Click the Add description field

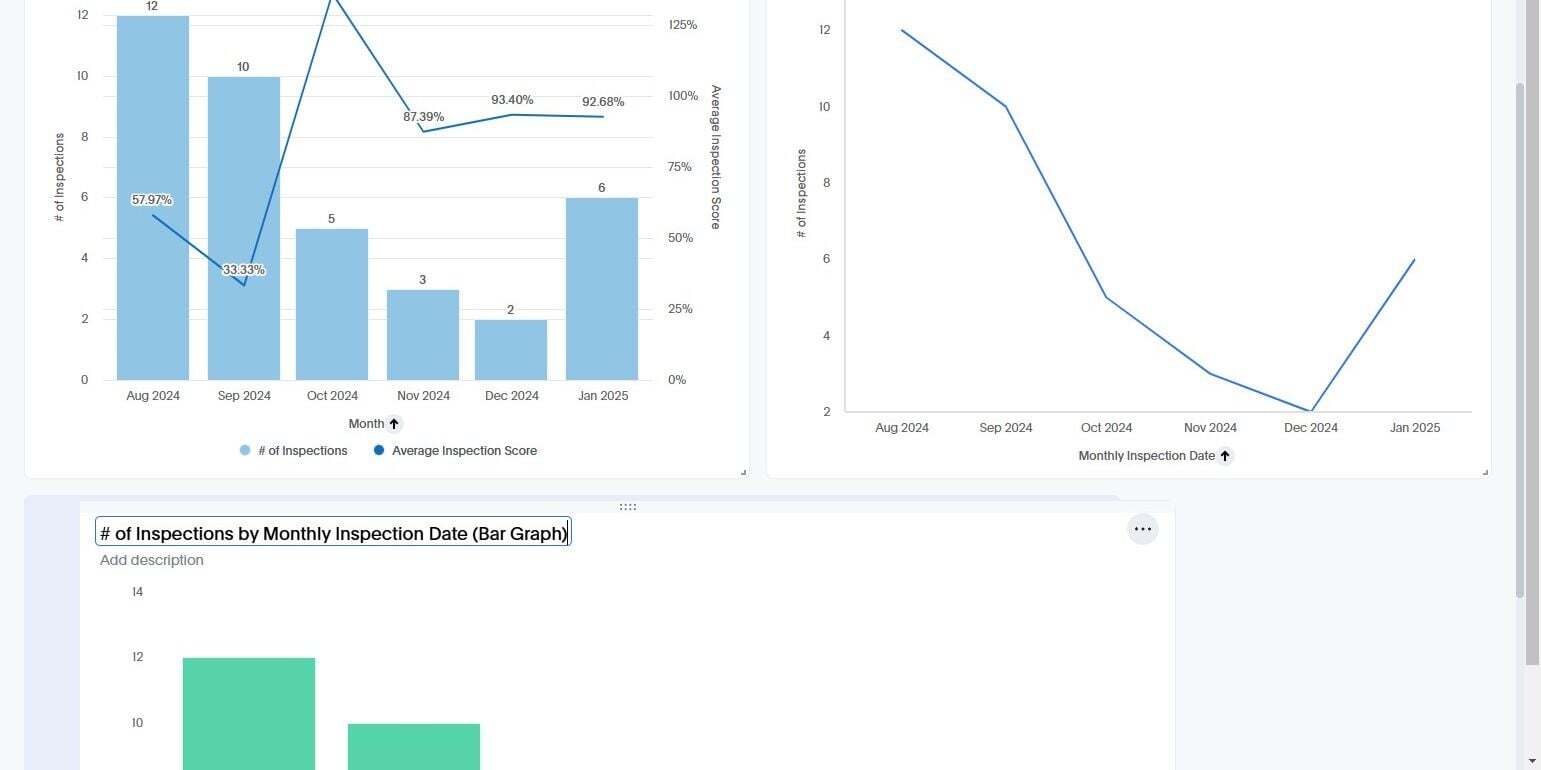[152, 560]
